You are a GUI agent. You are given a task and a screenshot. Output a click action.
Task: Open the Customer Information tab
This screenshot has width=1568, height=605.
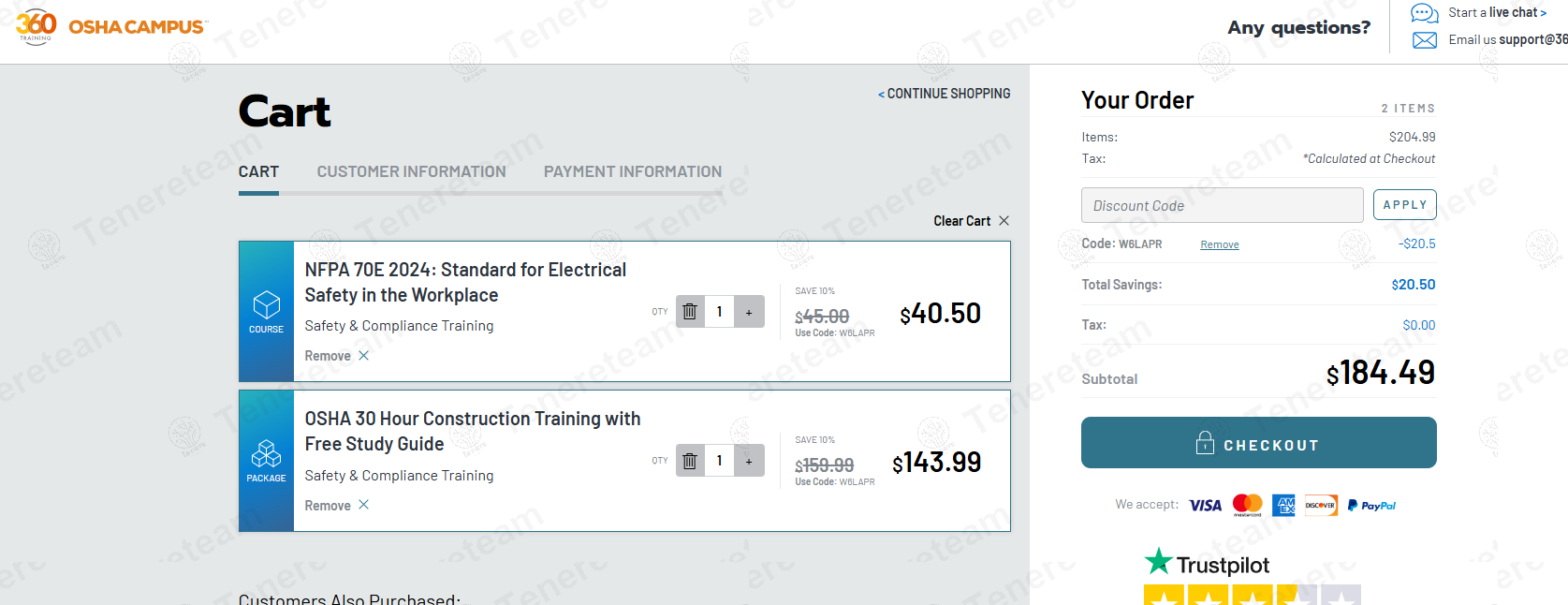[x=411, y=171]
